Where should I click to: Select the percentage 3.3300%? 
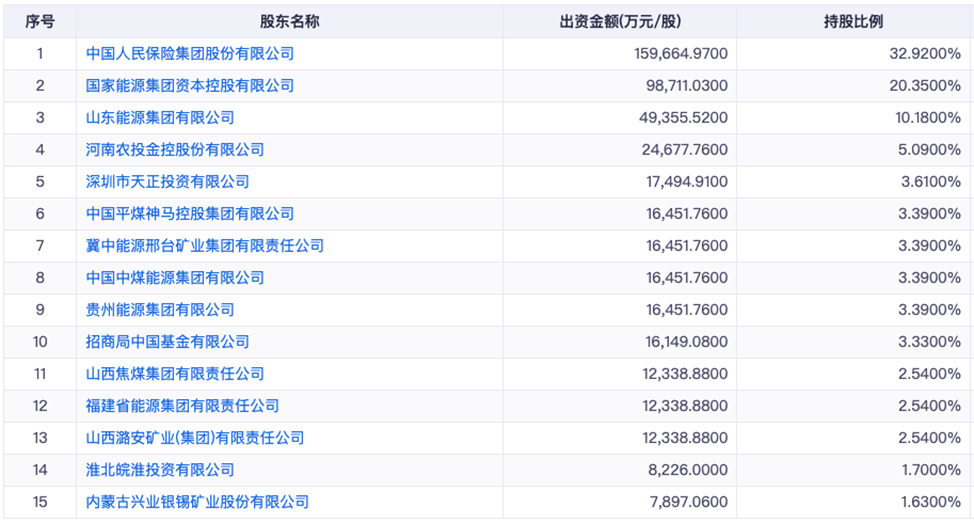click(x=930, y=342)
